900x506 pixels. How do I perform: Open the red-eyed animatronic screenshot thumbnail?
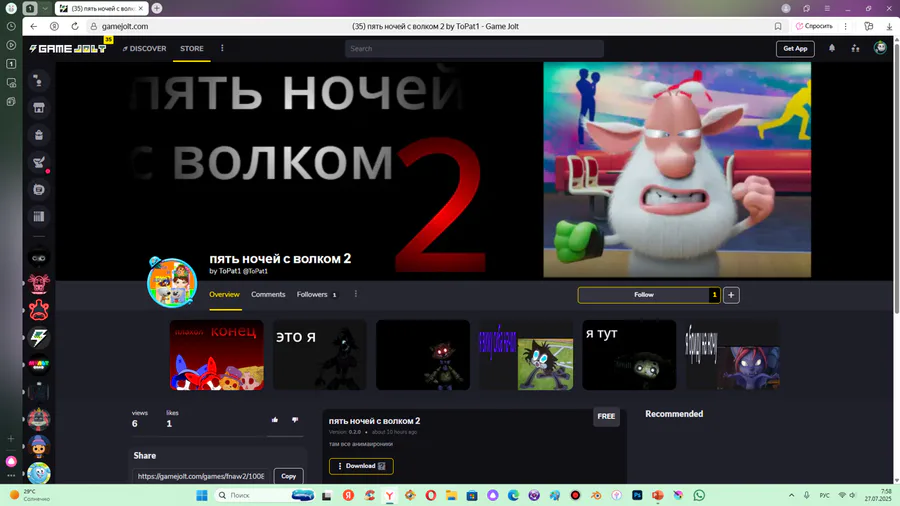pyautogui.click(x=423, y=355)
